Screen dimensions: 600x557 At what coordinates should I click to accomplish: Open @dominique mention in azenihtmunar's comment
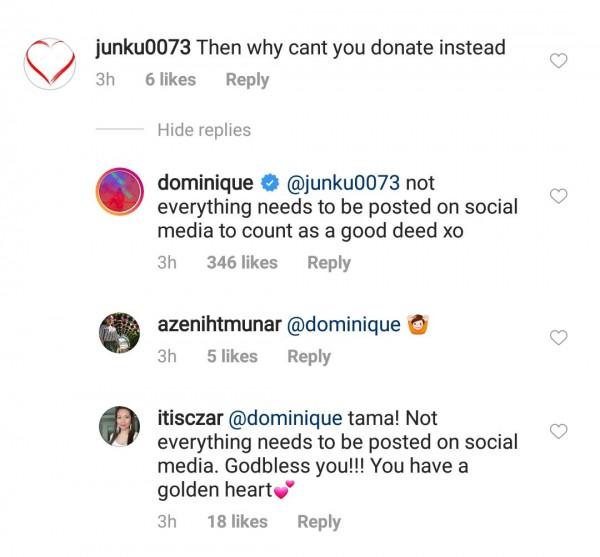(x=344, y=324)
